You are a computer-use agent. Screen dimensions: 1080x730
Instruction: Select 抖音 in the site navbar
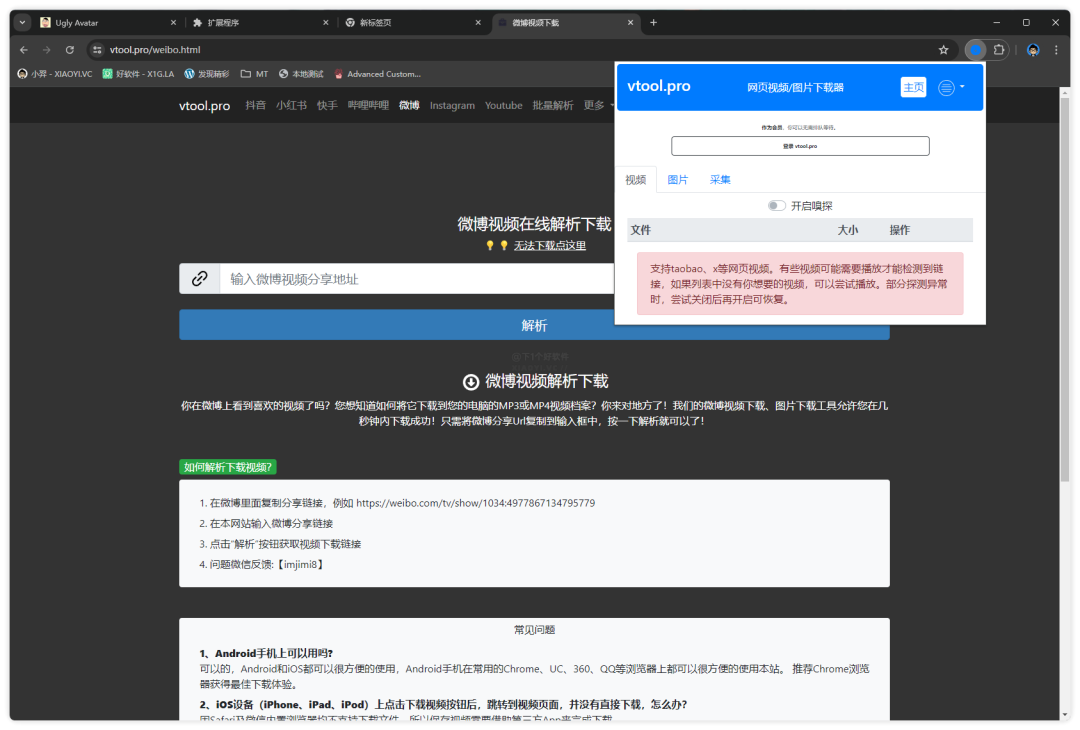tap(256, 105)
